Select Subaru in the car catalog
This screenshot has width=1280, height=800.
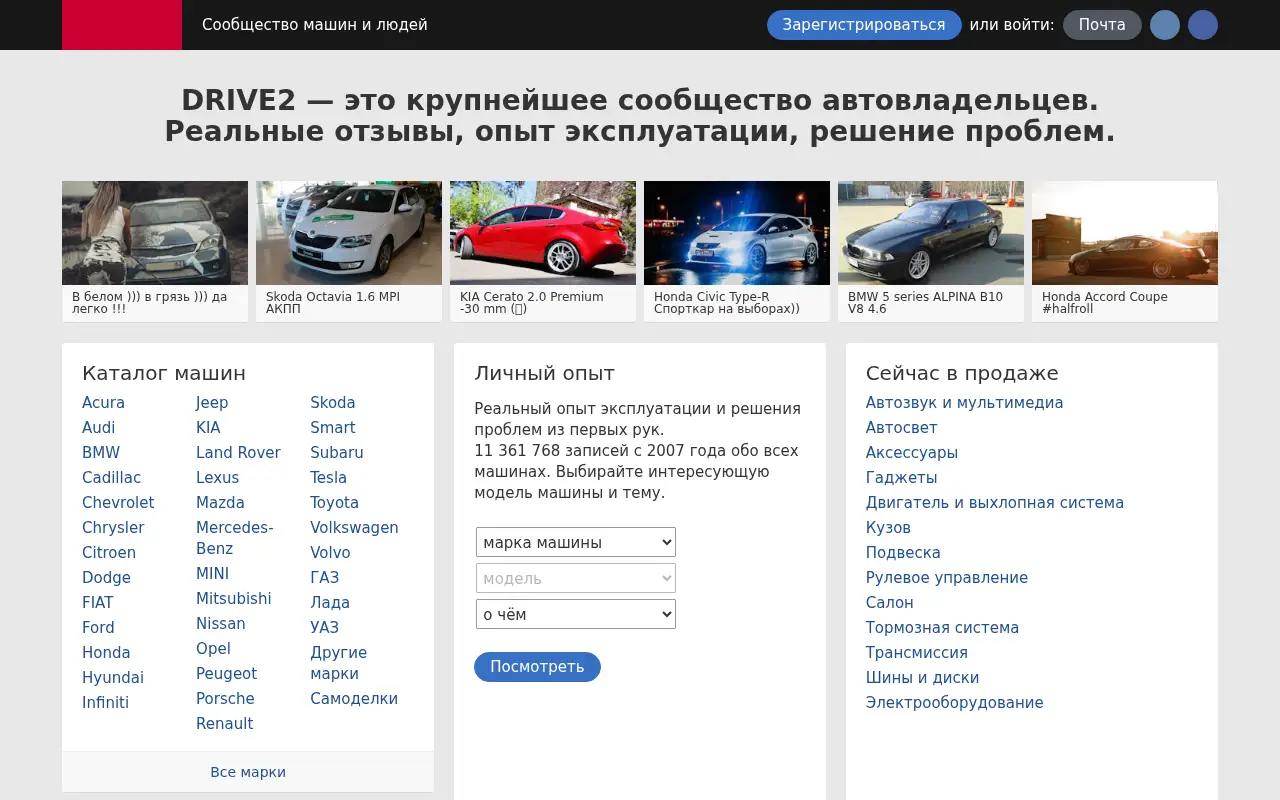[x=337, y=453]
